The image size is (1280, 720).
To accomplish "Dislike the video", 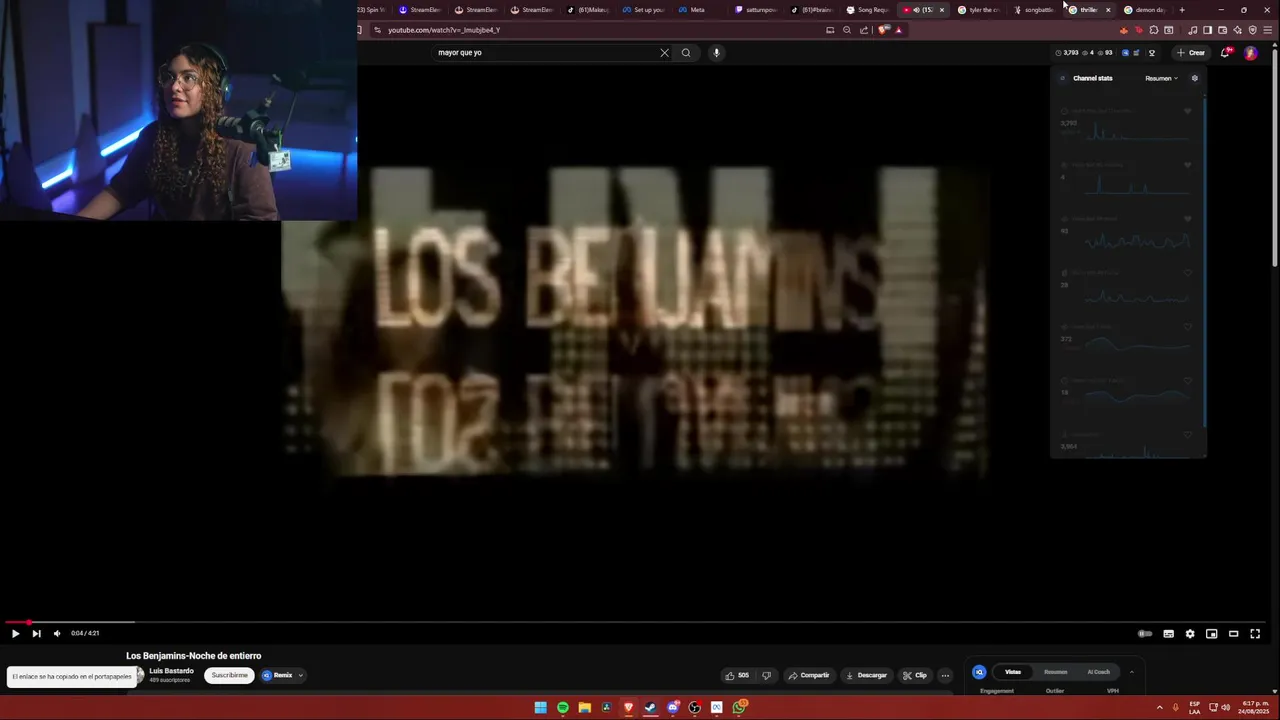I will 766,675.
